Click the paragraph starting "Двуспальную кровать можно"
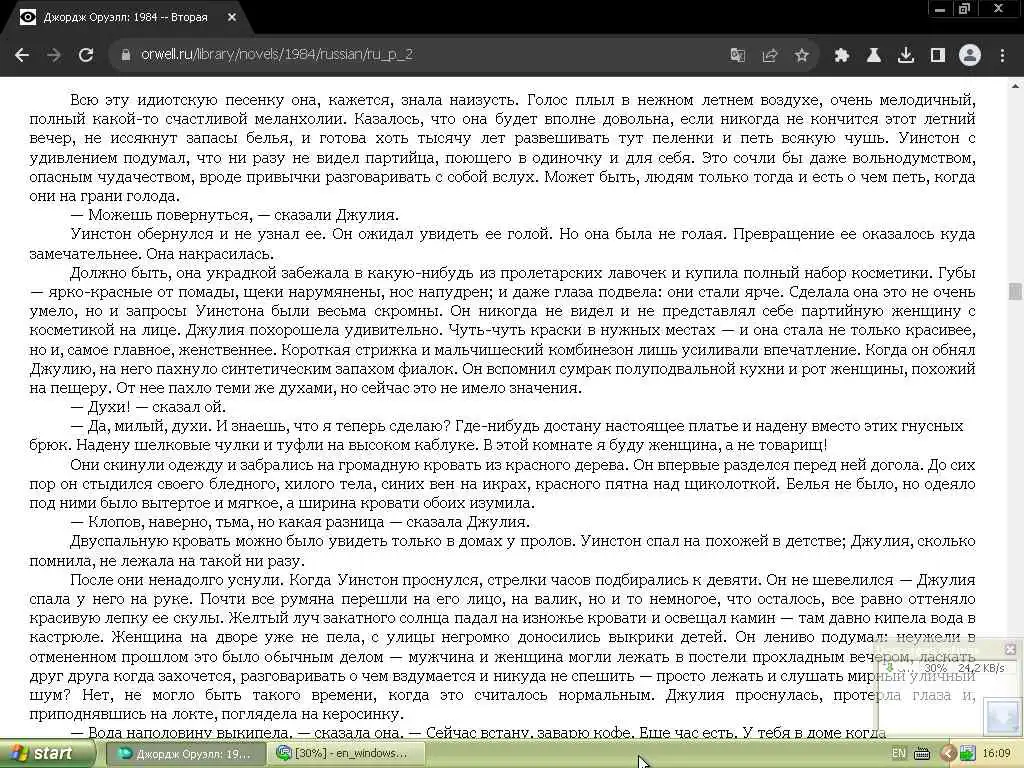The height and width of the screenshot is (768, 1024). click(502, 551)
